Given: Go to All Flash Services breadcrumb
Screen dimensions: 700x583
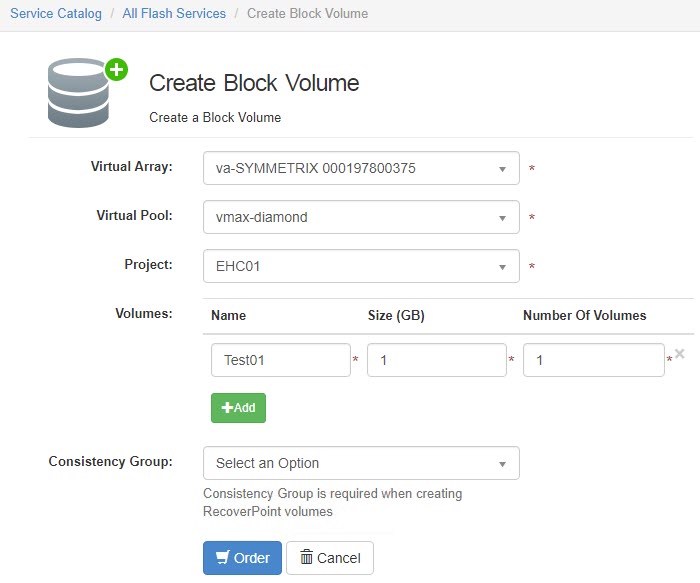Looking at the screenshot, I should click(x=174, y=13).
